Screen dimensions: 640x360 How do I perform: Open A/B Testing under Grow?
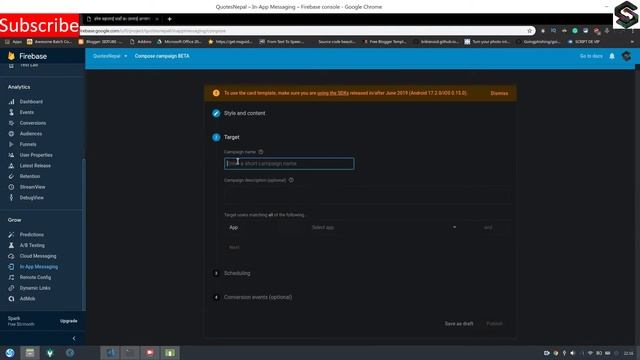pos(32,245)
